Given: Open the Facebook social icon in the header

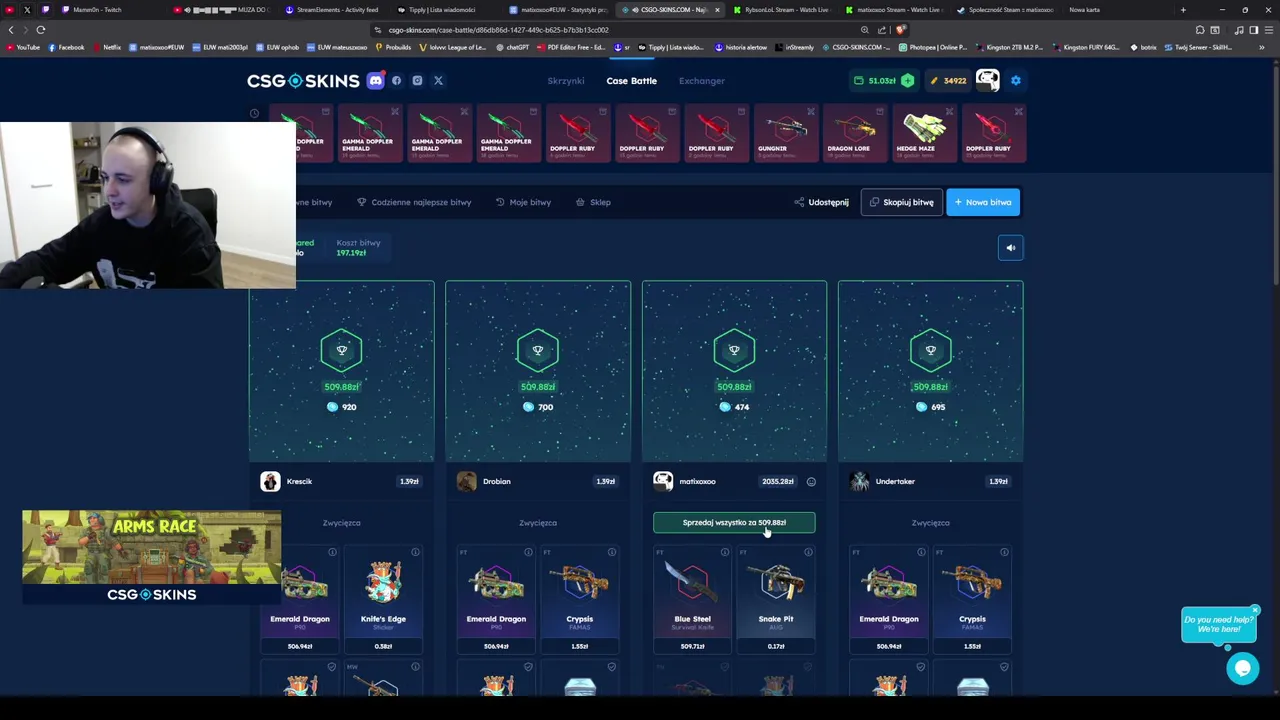Looking at the screenshot, I should [397, 81].
